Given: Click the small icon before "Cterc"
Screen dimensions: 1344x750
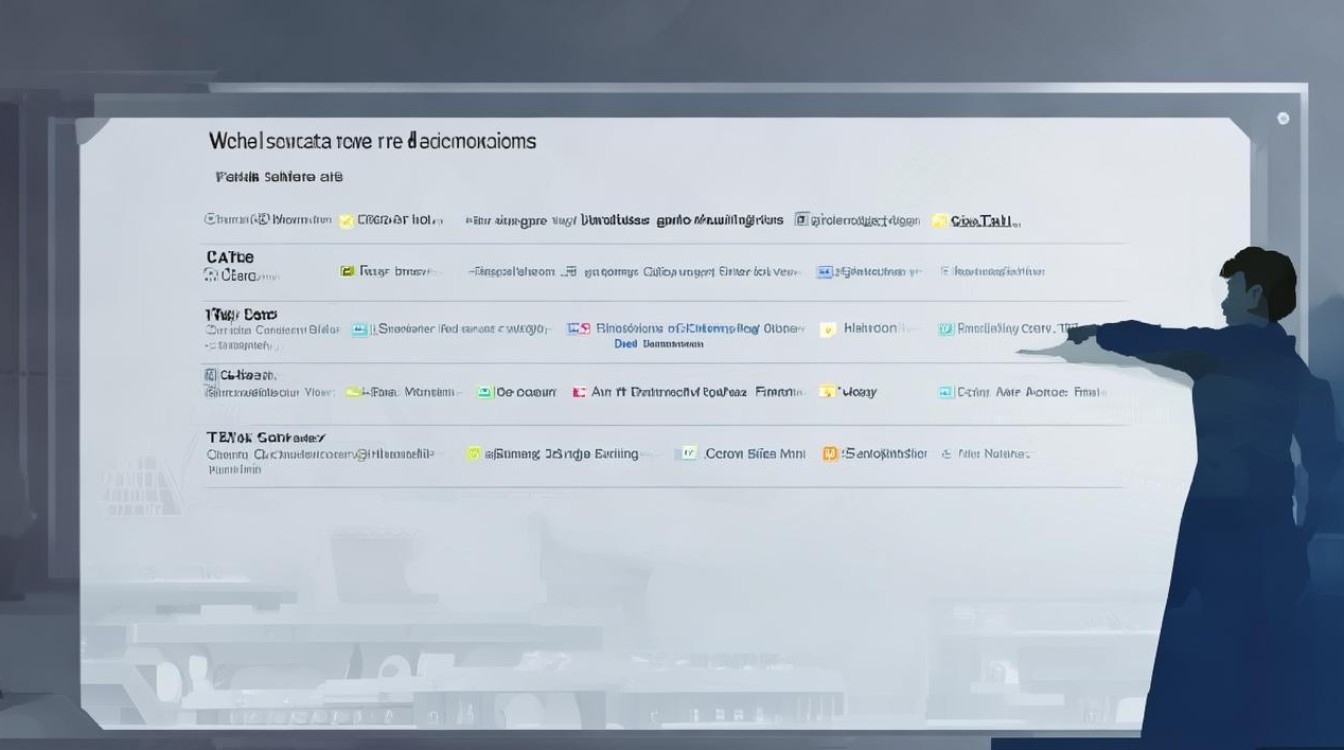Looking at the screenshot, I should point(212,273).
